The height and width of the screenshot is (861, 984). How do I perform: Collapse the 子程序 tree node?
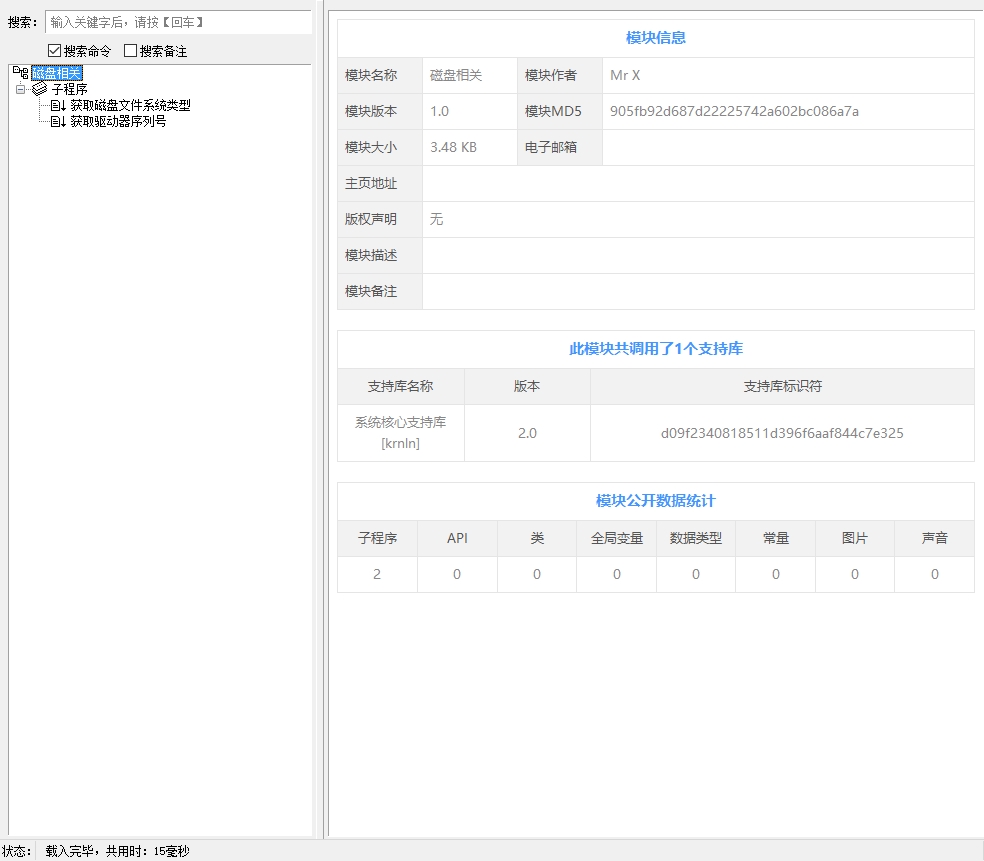20,89
